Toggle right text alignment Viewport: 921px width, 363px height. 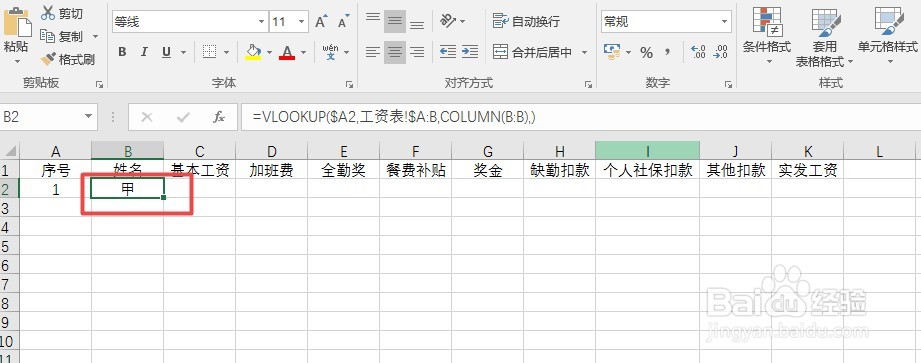click(x=417, y=52)
